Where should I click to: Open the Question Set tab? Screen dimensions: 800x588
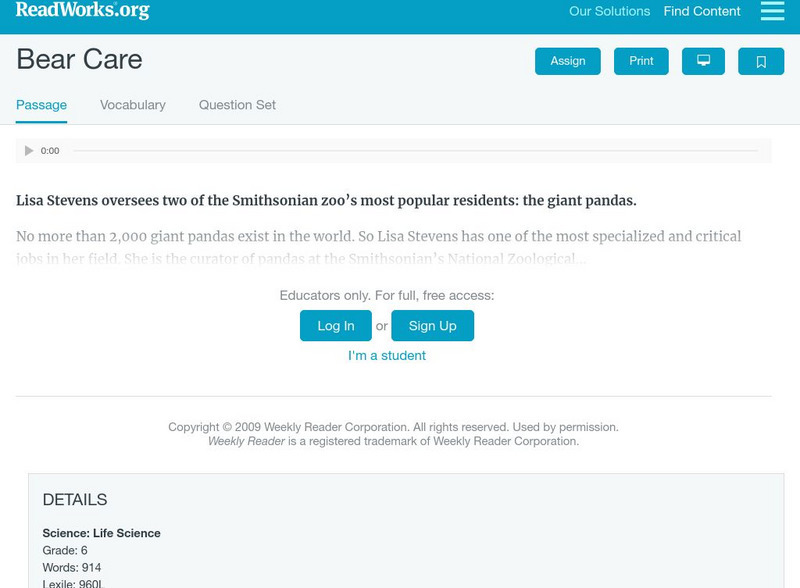(237, 105)
